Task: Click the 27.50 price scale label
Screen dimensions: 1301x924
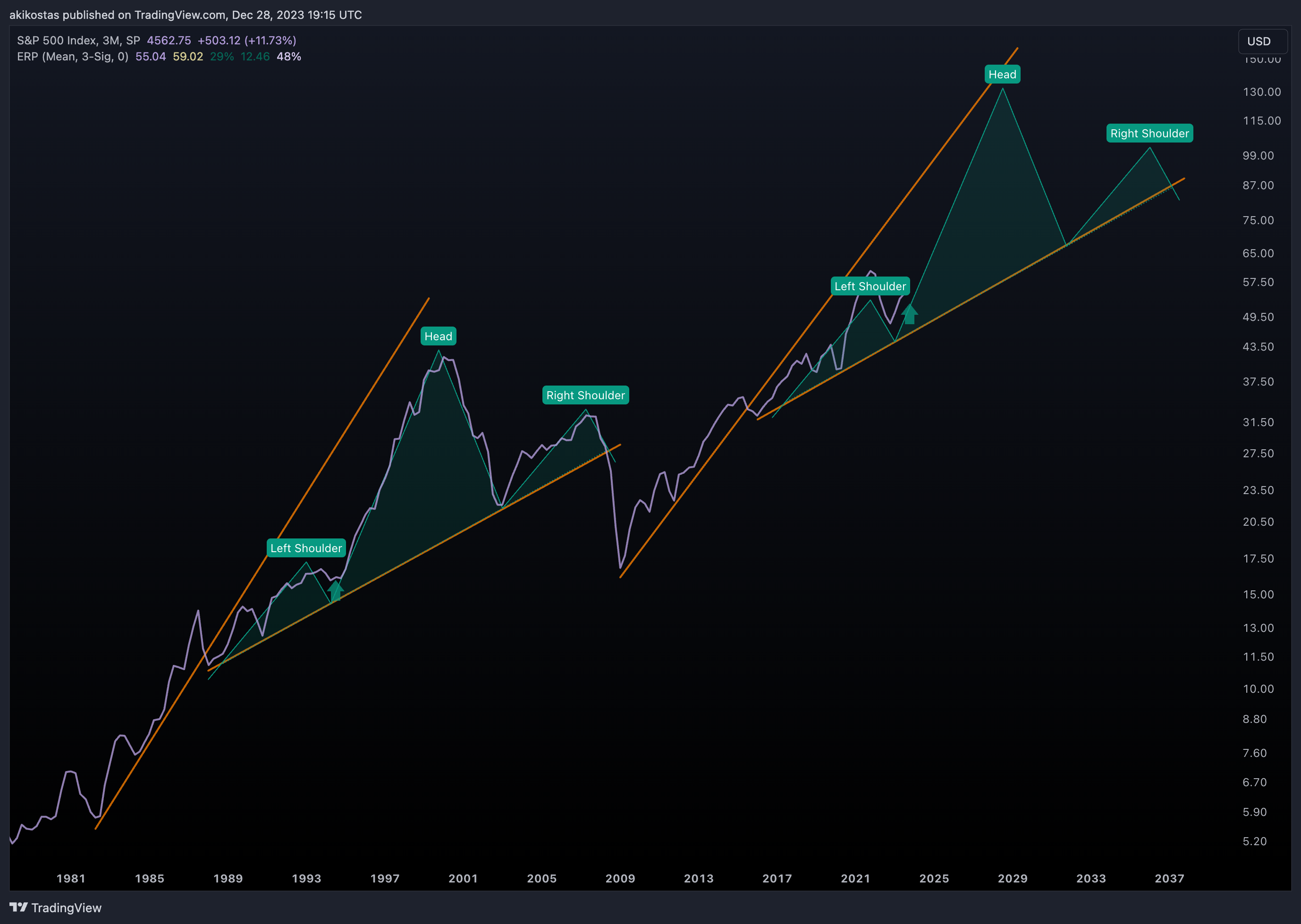Action: pyautogui.click(x=1259, y=454)
